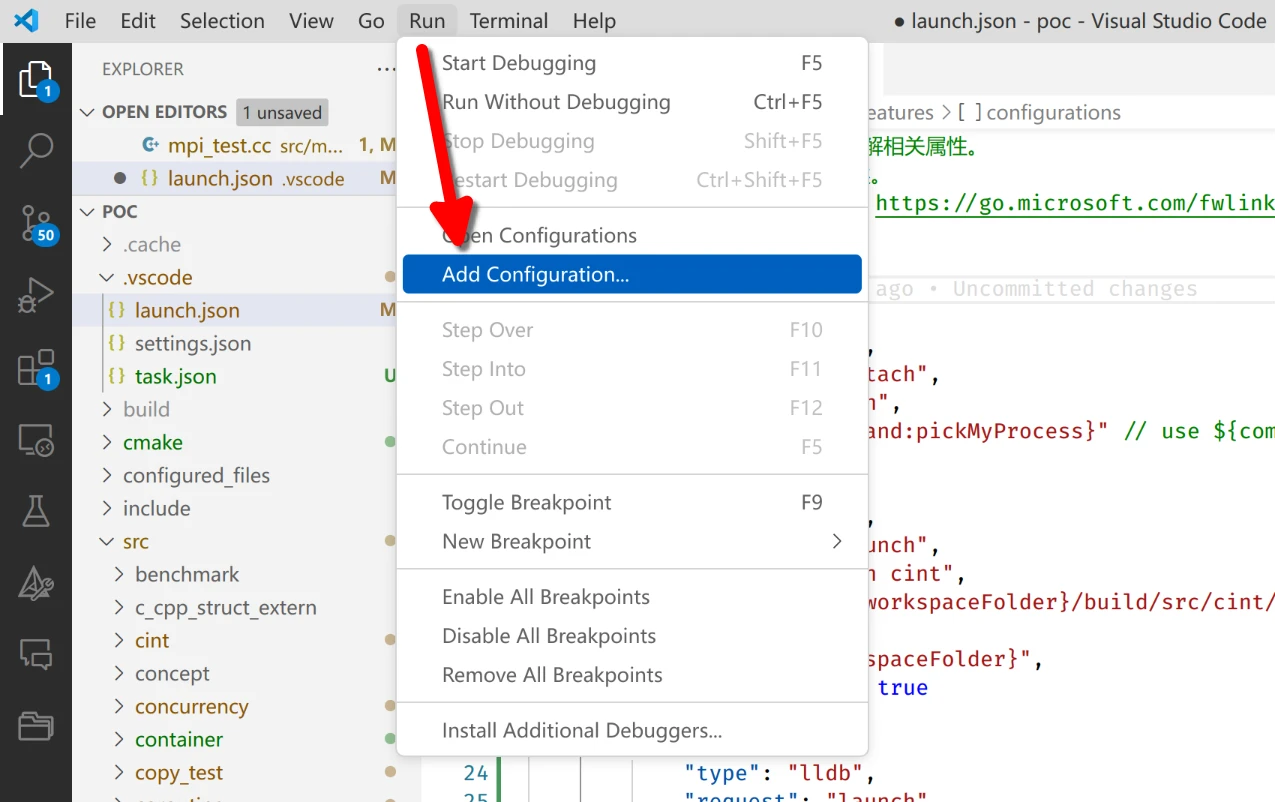This screenshot has width=1276, height=802.
Task: Close the open Run menu
Action: coord(427,20)
